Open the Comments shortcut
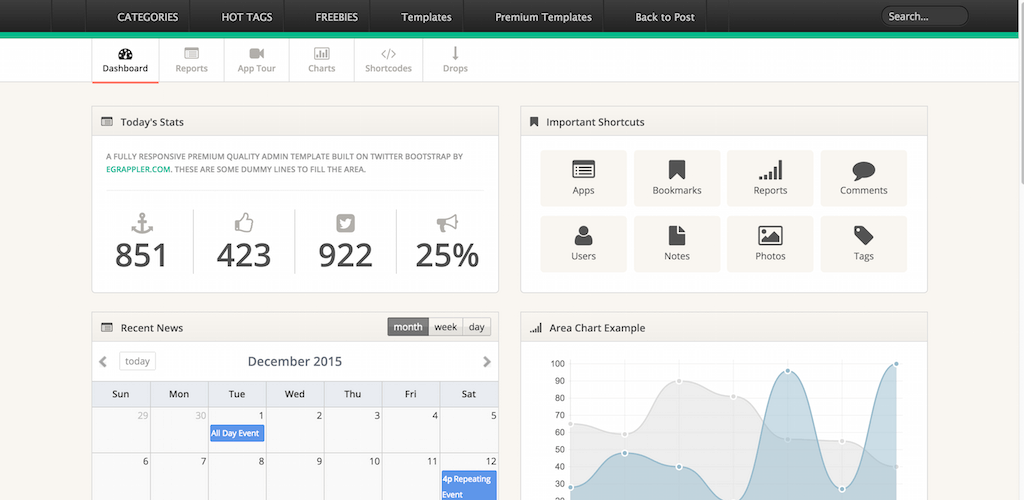The width and height of the screenshot is (1024, 500). click(863, 178)
